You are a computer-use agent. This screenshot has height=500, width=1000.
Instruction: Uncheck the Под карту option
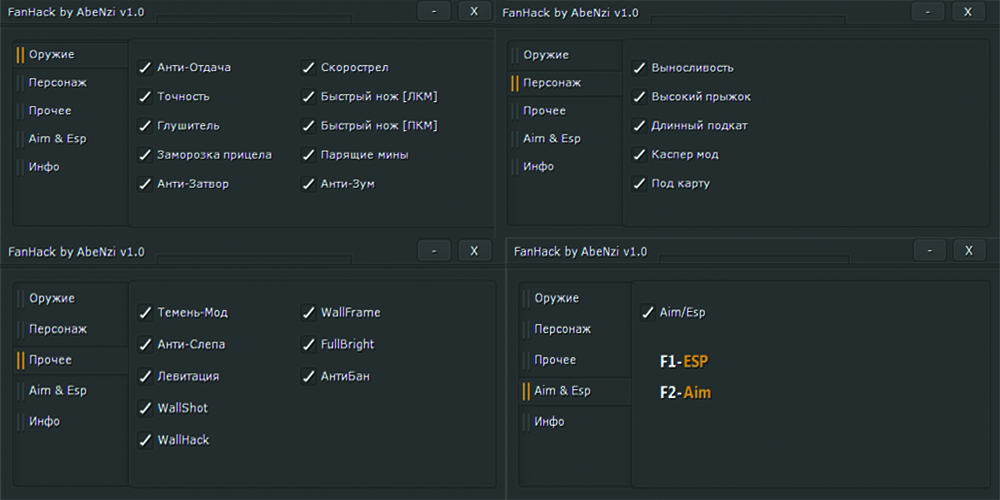pyautogui.click(x=640, y=184)
